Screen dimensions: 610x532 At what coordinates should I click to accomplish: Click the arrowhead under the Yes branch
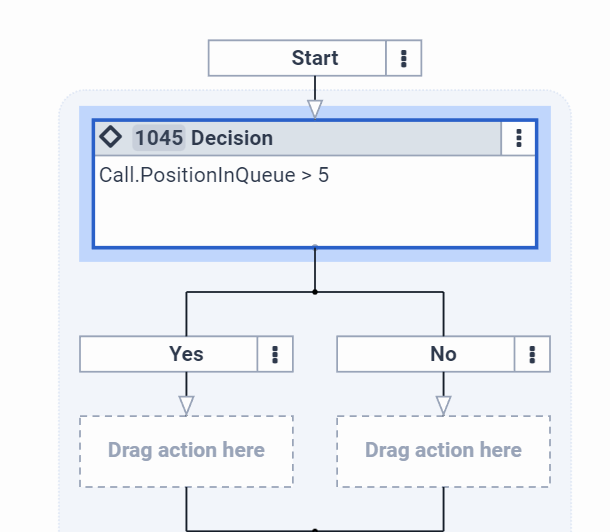point(186,405)
